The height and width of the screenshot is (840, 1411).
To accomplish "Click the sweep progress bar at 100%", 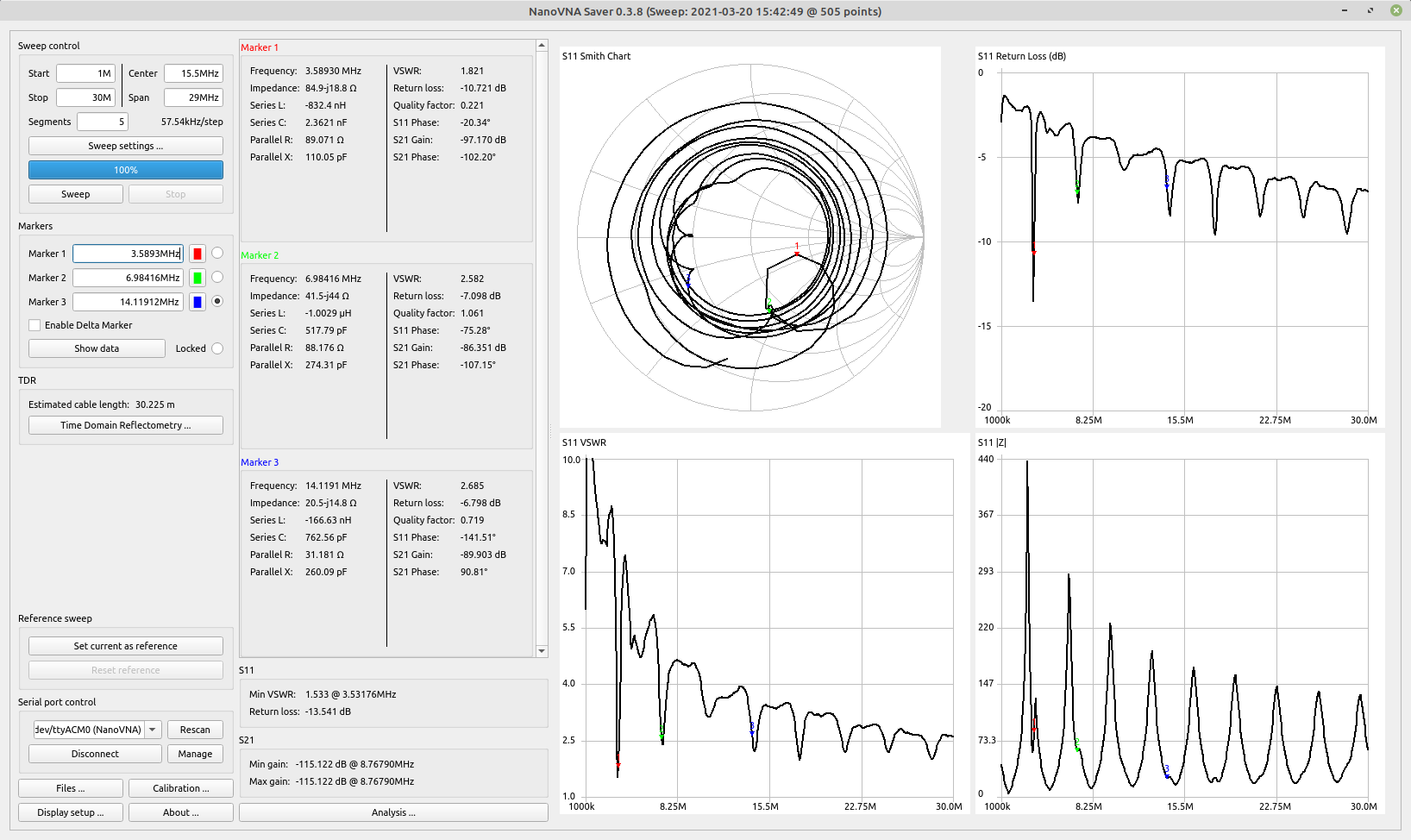I will [126, 170].
